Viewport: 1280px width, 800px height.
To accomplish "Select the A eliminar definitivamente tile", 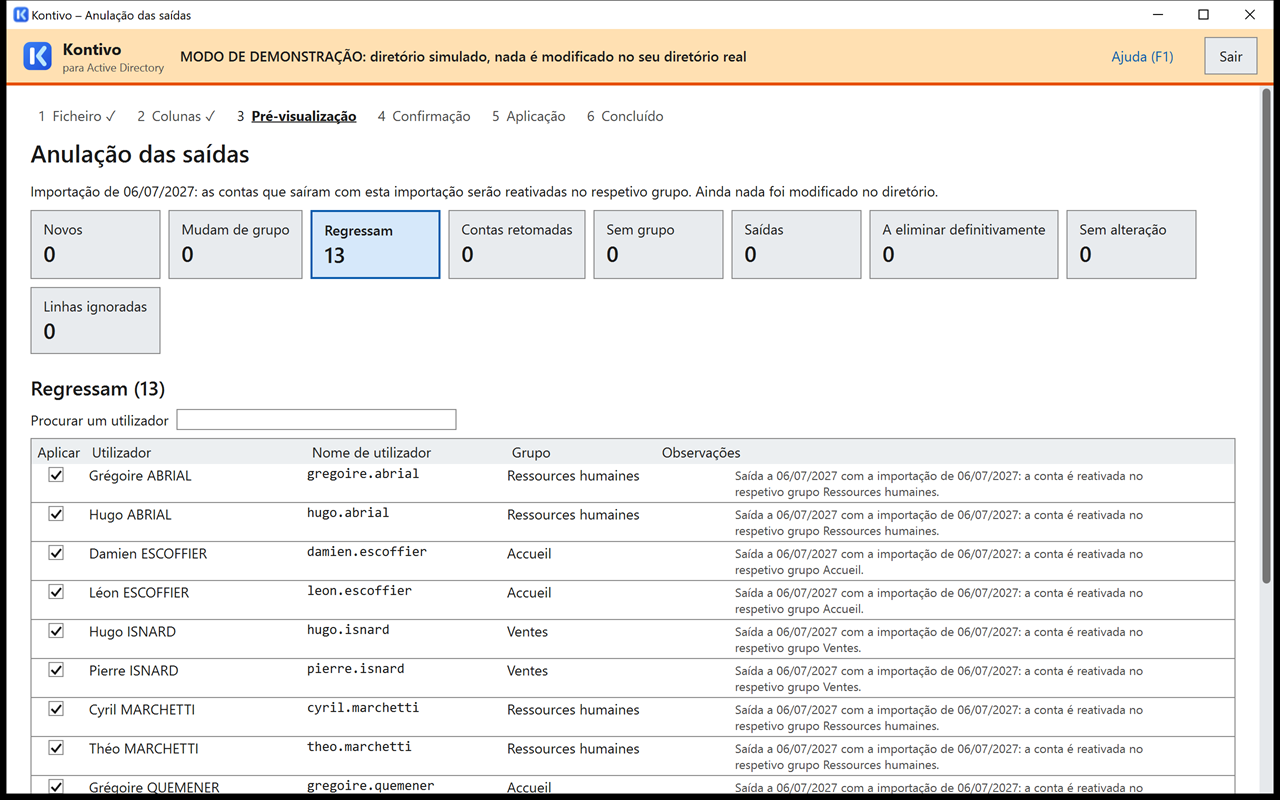I will tap(964, 244).
